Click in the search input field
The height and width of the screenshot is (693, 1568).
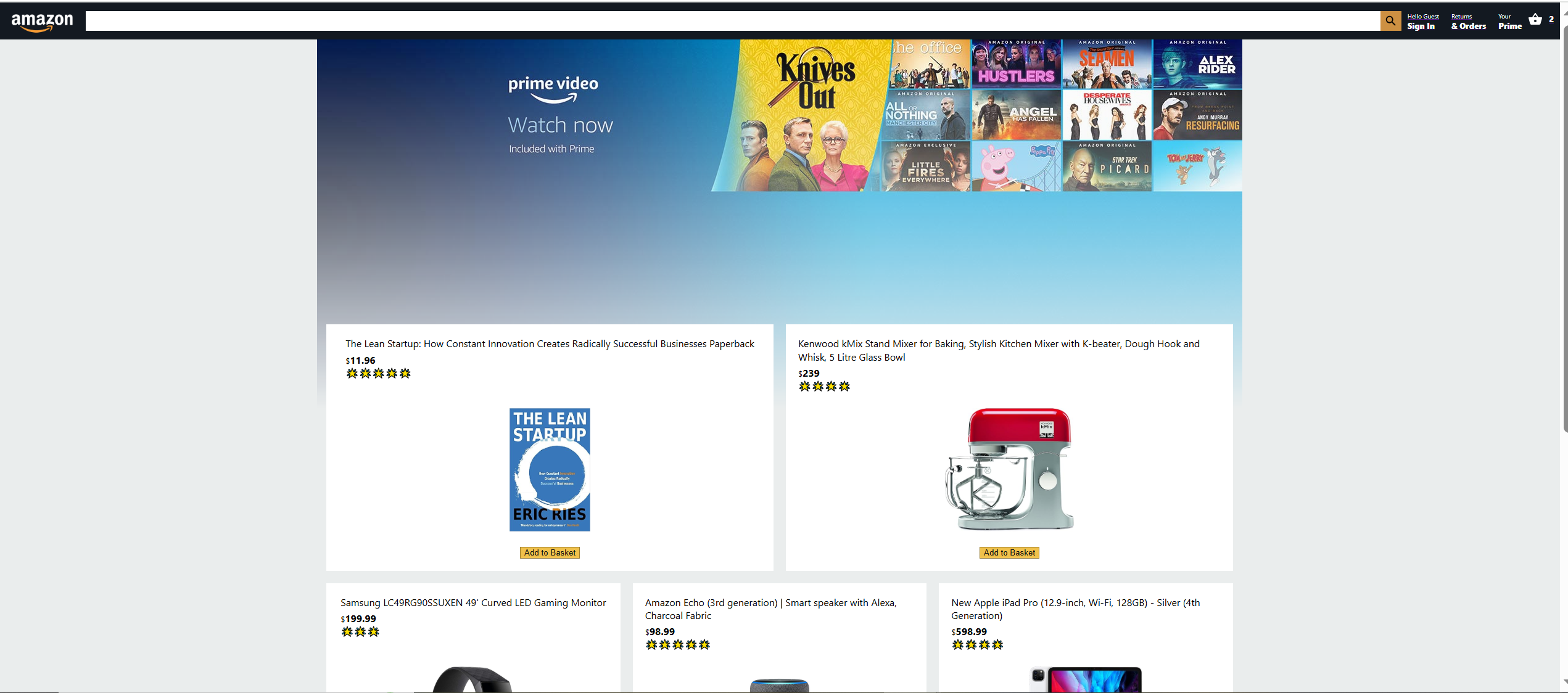pyautogui.click(x=732, y=21)
